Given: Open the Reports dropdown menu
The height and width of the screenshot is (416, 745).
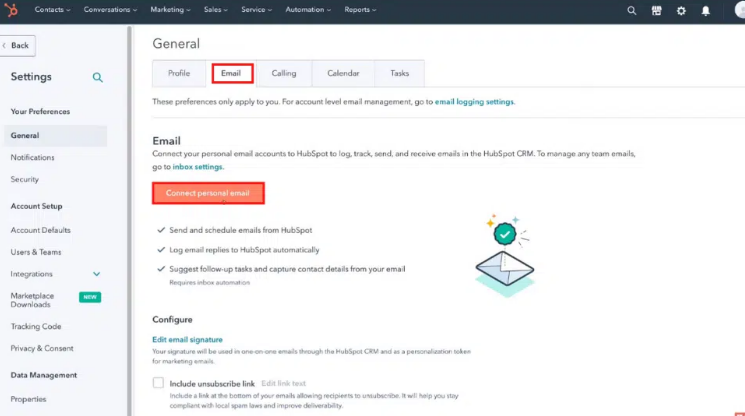Looking at the screenshot, I should 360,10.
